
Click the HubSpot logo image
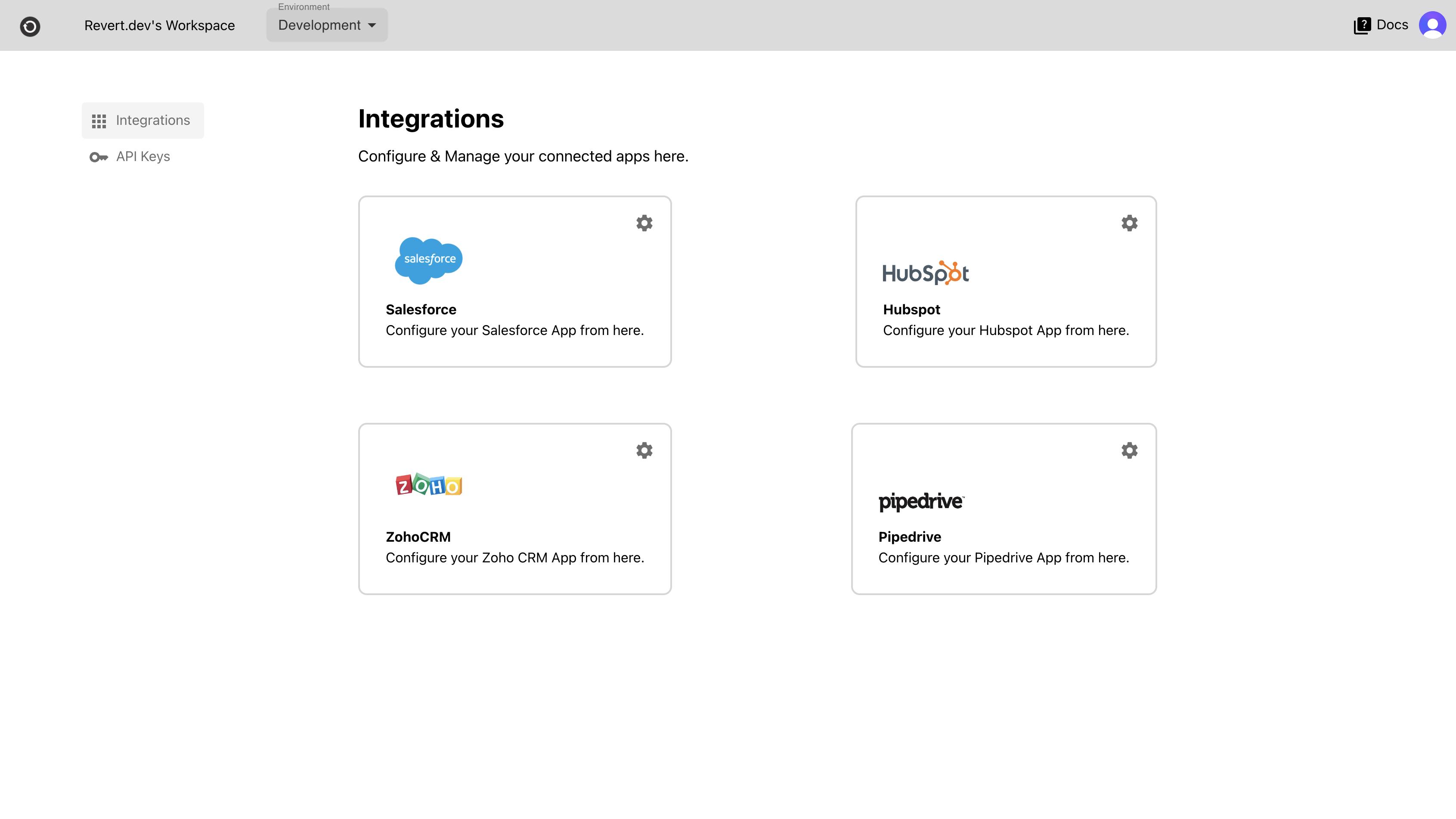(x=925, y=273)
